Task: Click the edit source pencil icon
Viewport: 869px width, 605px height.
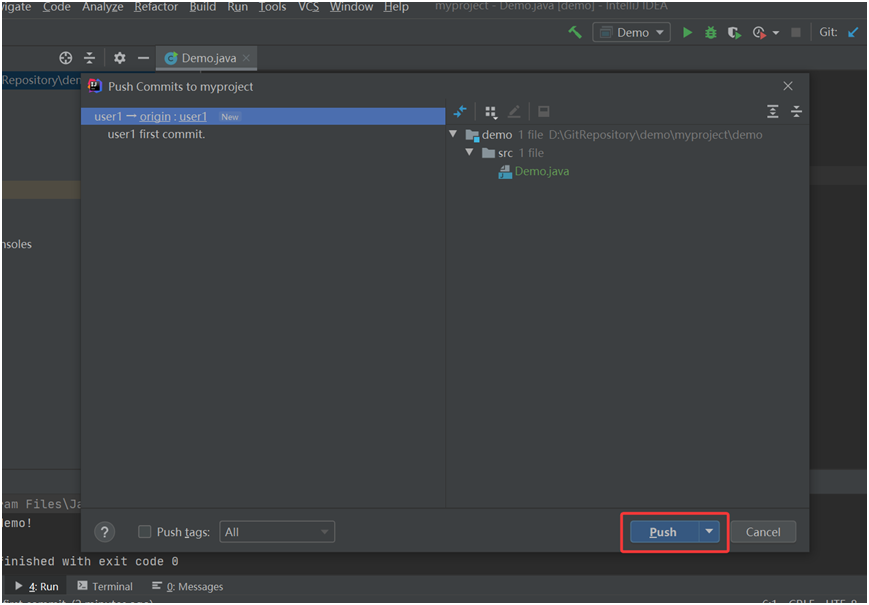Action: pyautogui.click(x=514, y=111)
